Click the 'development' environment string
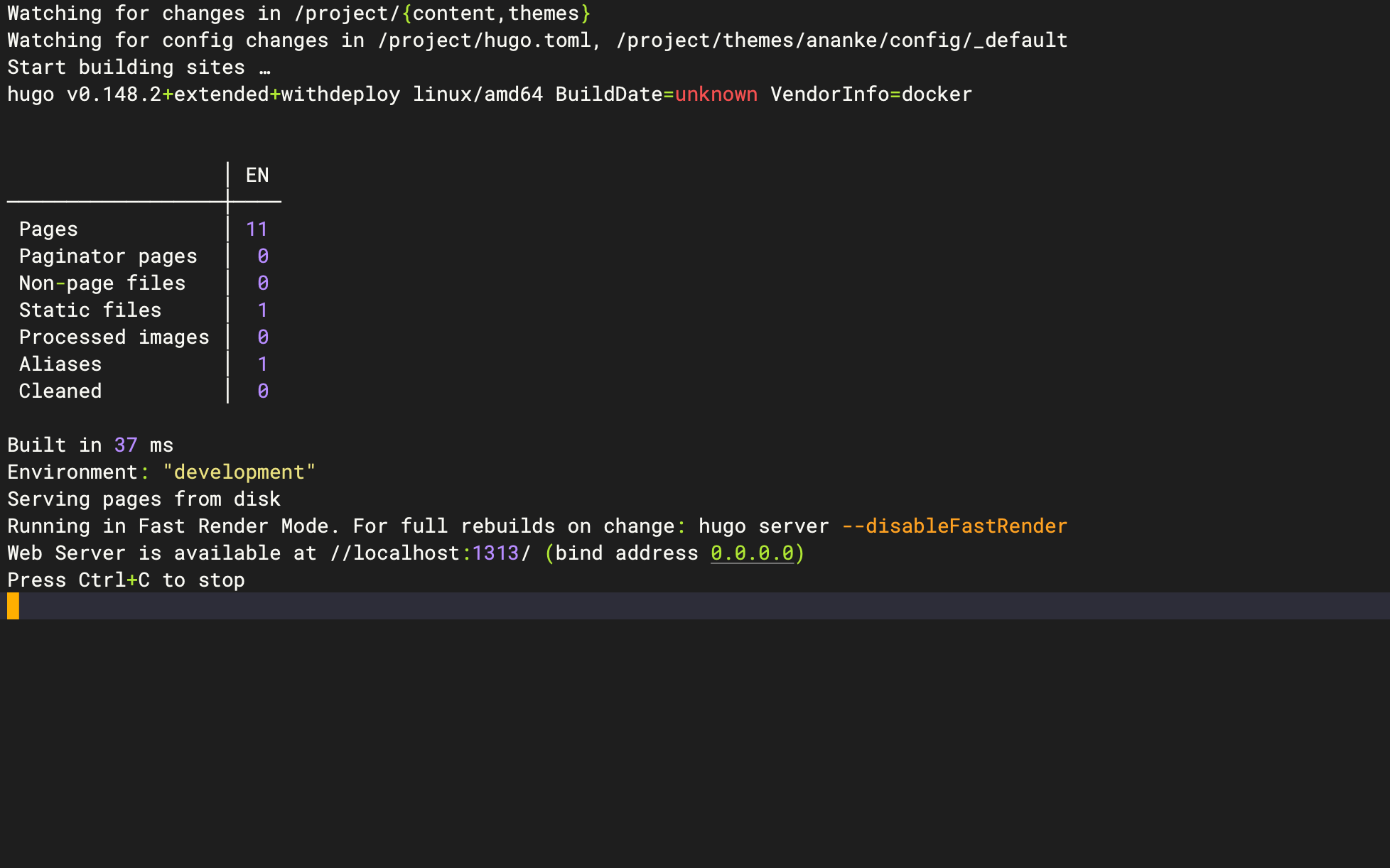The width and height of the screenshot is (1390, 868). pyautogui.click(x=239, y=472)
